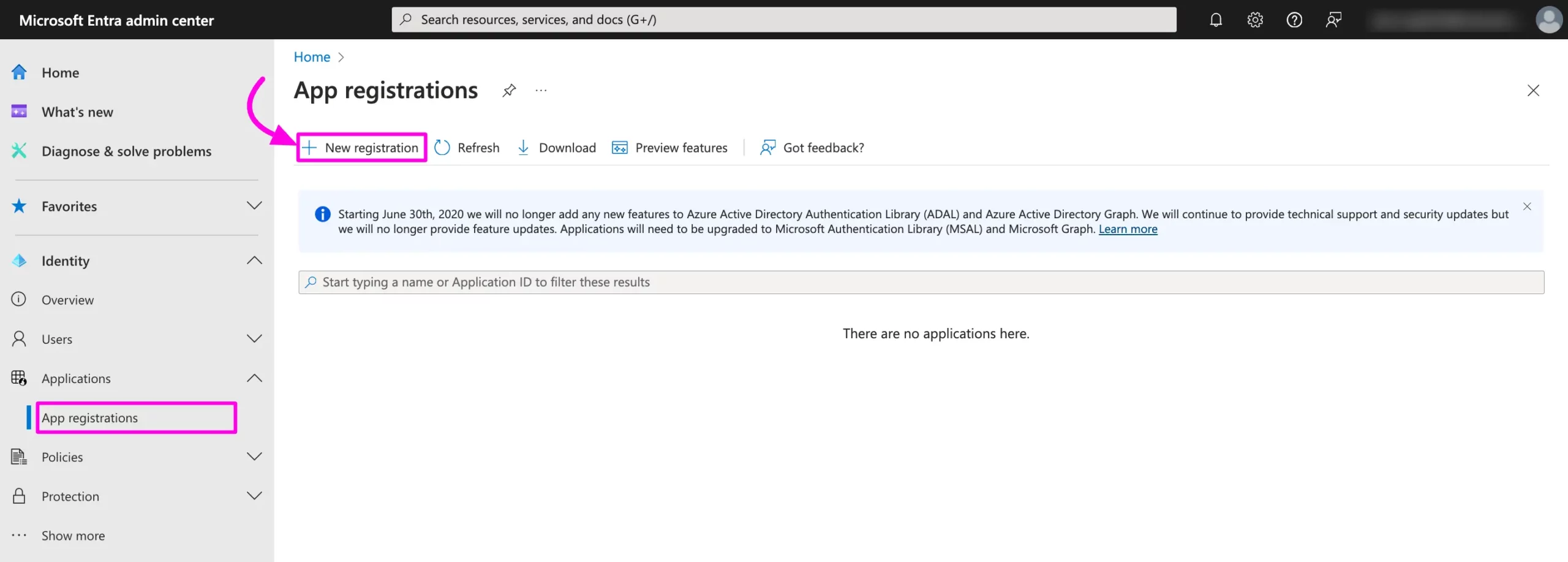
Task: Click the New registration button
Action: pos(361,148)
